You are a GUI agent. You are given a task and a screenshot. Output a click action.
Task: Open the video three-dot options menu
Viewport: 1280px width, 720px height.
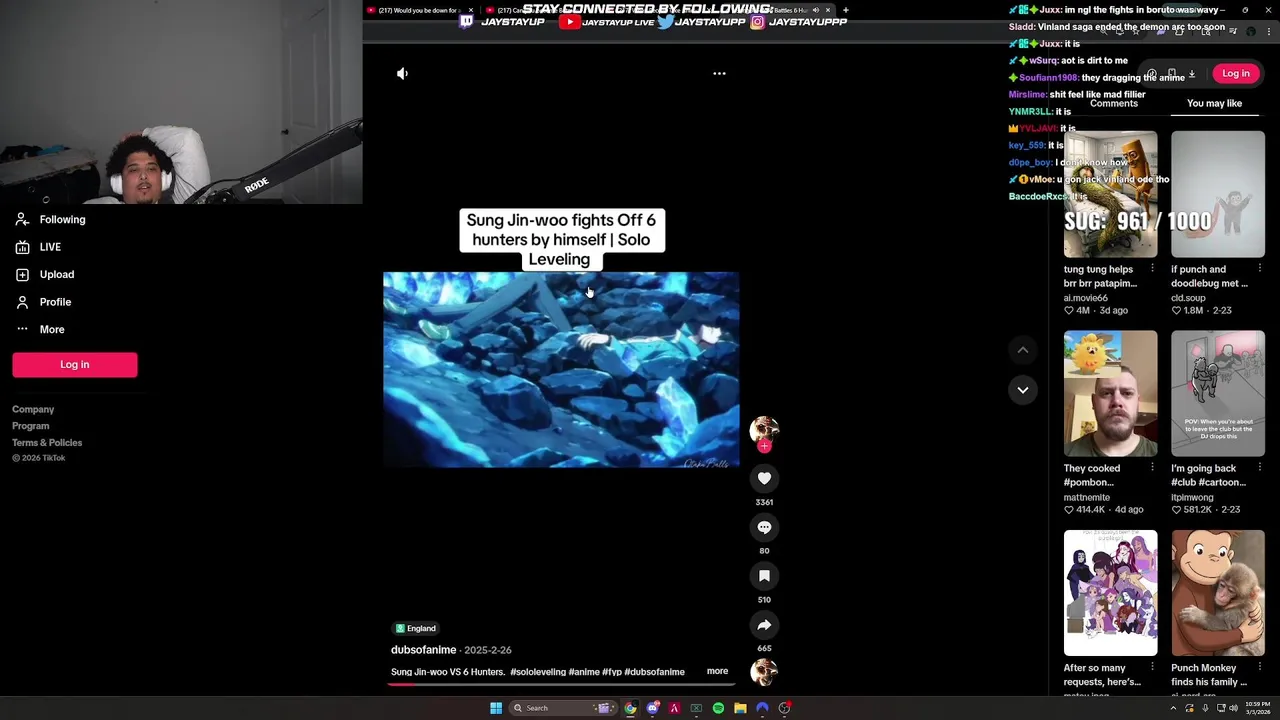click(719, 73)
